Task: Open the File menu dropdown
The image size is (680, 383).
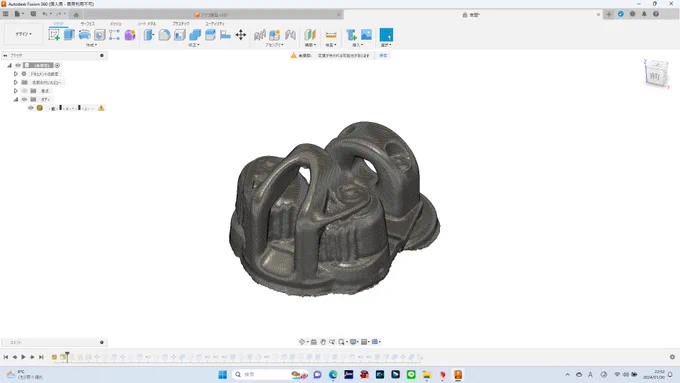Action: [19, 14]
